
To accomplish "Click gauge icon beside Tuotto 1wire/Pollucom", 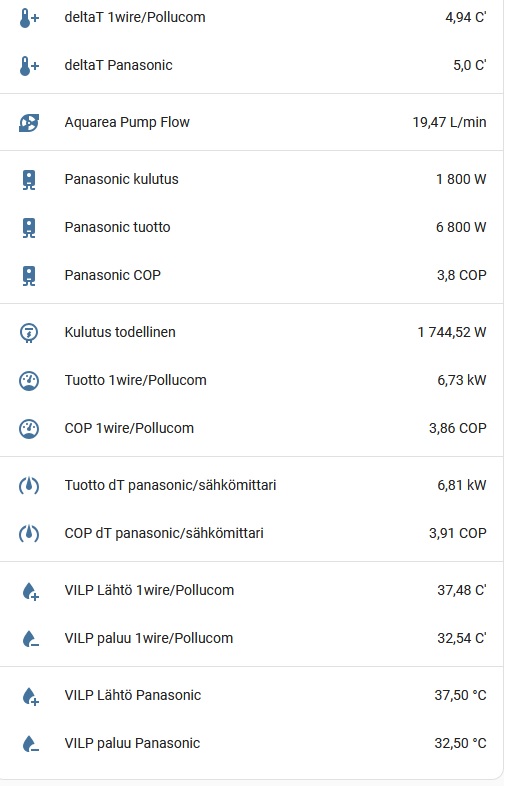I will 29,380.
